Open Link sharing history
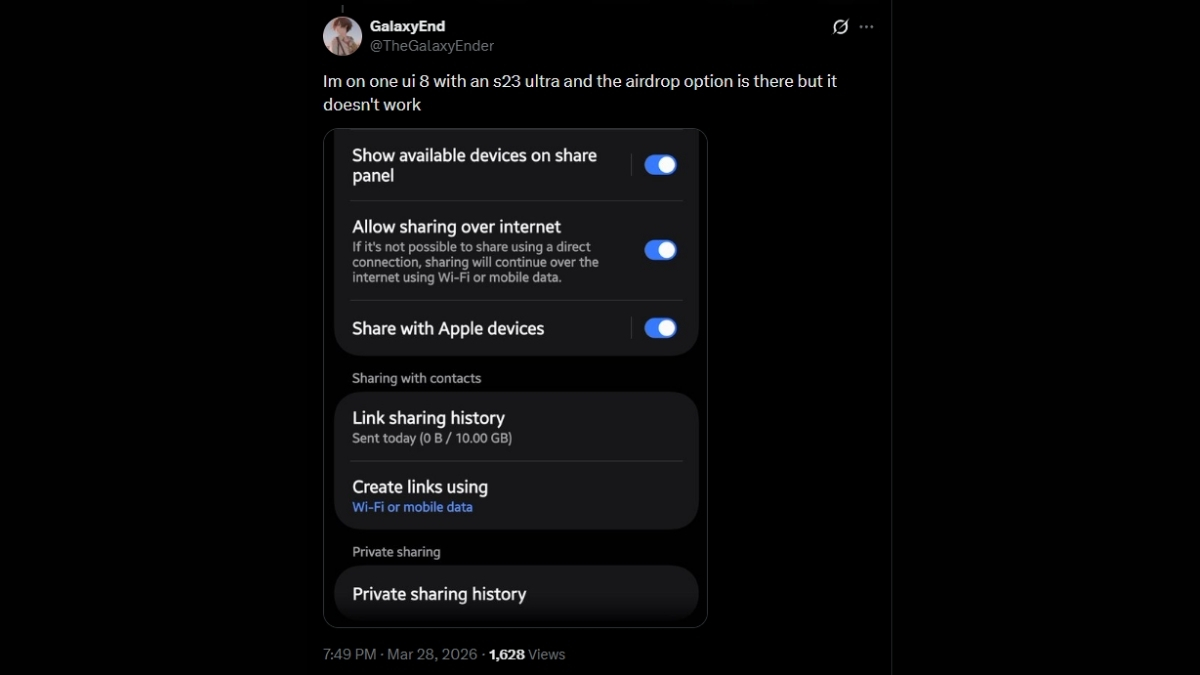Screen dimensions: 1200x675 (428, 418)
